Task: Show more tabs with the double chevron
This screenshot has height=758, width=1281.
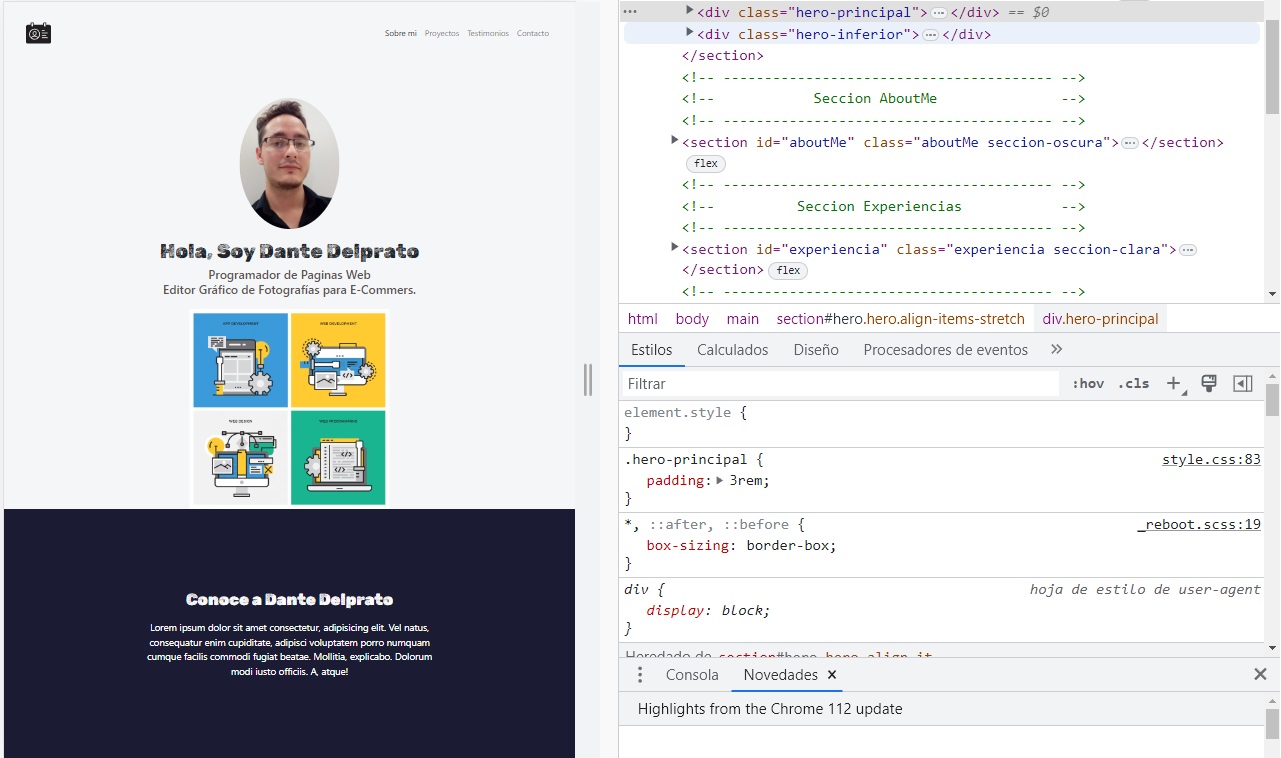Action: 1057,349
